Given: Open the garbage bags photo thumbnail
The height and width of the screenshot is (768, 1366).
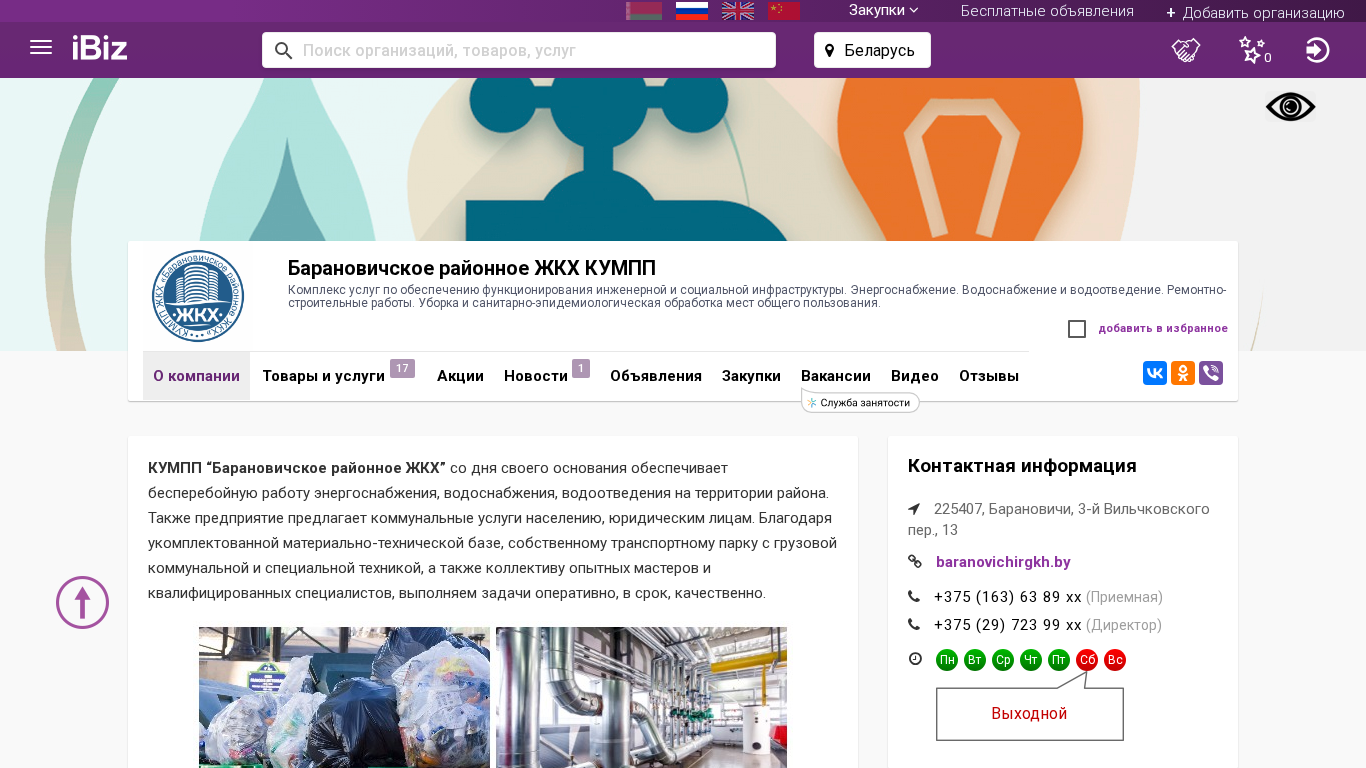Looking at the screenshot, I should [x=344, y=697].
